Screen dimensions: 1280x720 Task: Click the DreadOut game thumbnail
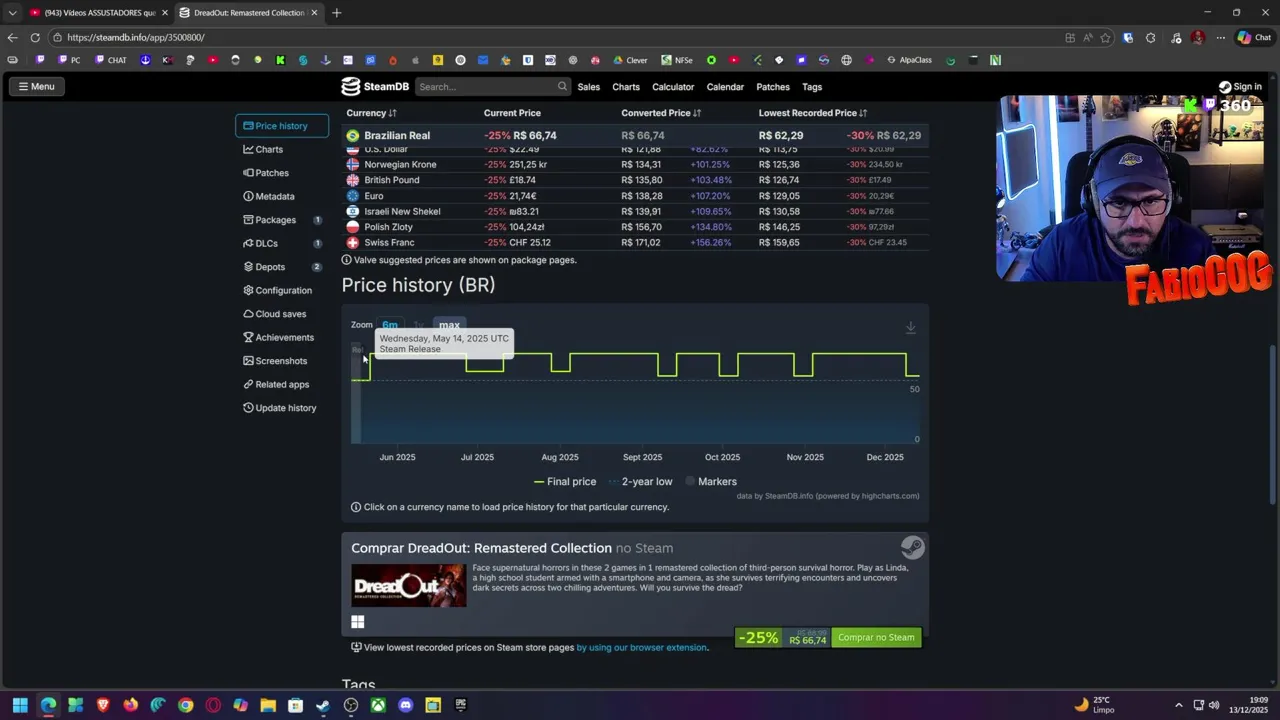pyautogui.click(x=408, y=585)
